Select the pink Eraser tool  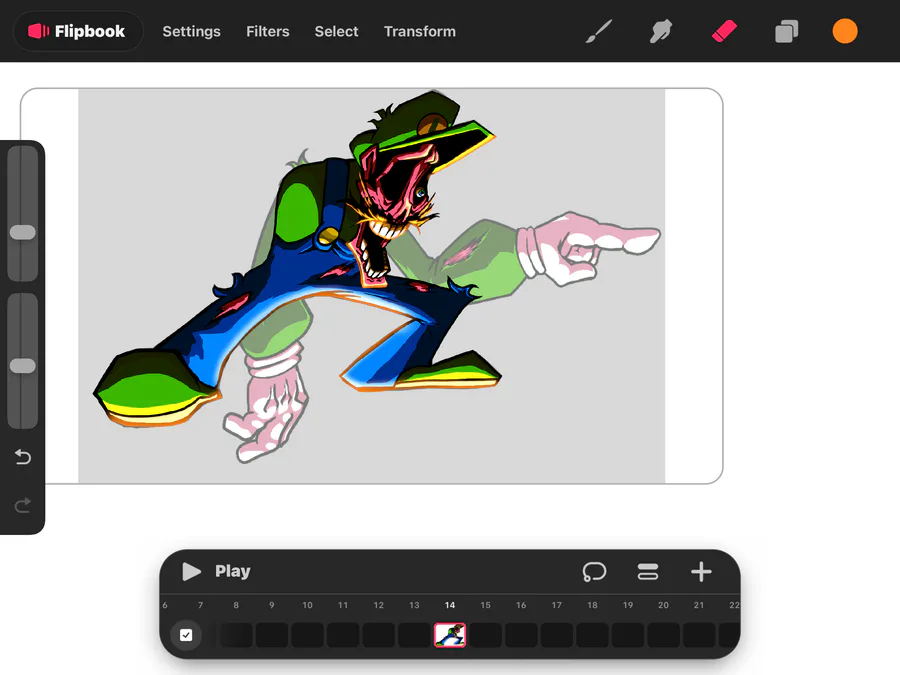(x=724, y=31)
